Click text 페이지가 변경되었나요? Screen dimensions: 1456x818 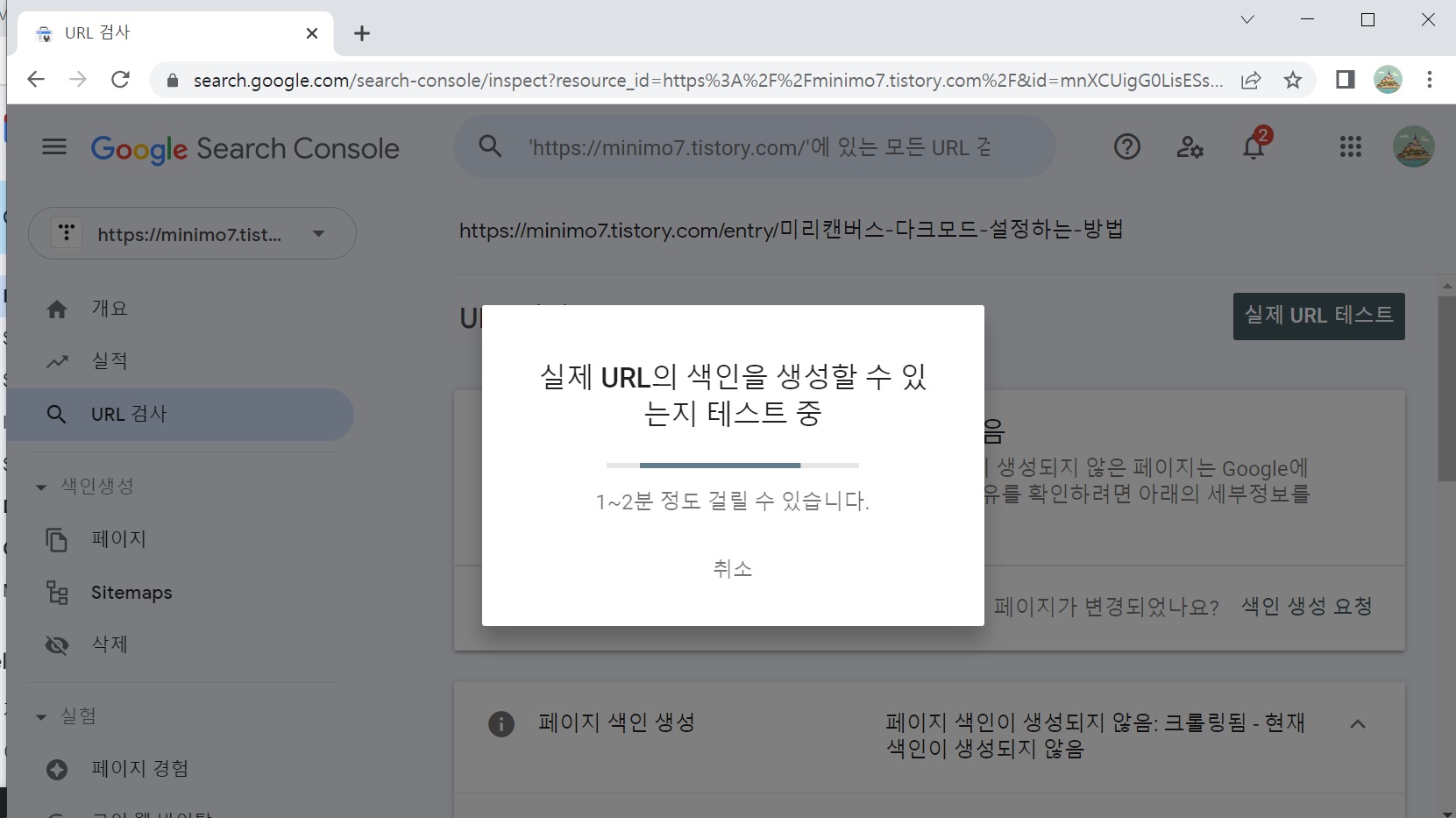point(1106,607)
